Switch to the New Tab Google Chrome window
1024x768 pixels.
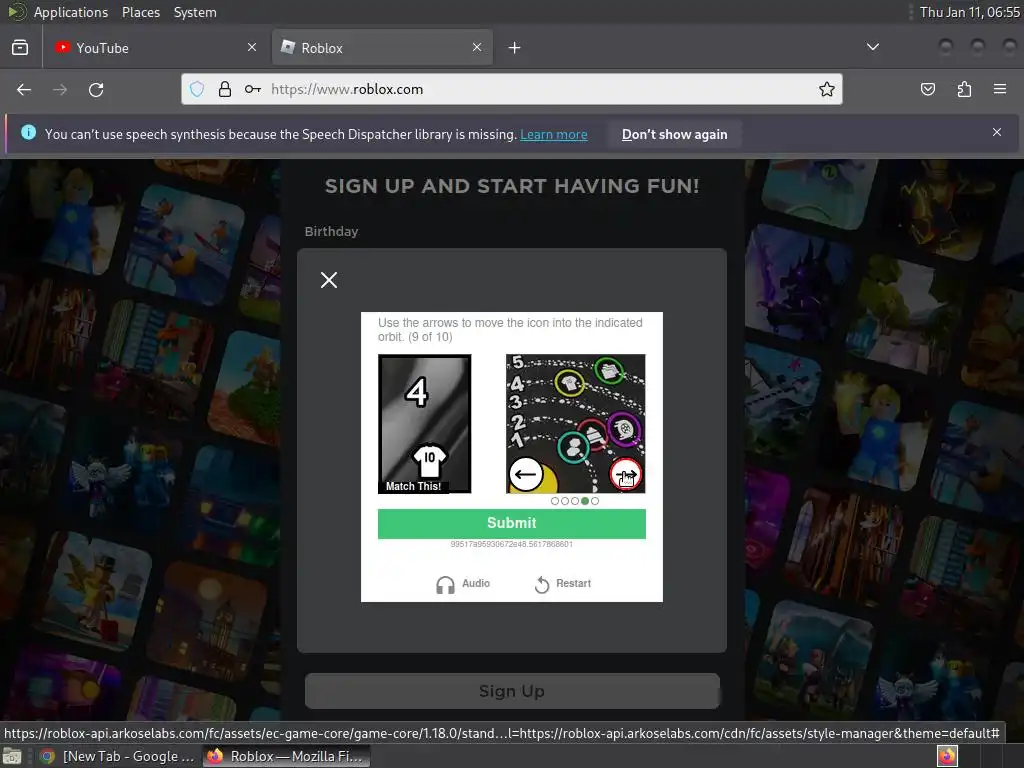tap(118, 756)
